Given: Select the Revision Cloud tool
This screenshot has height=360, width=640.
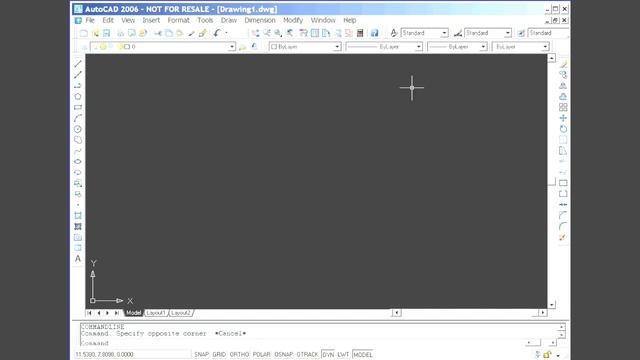Looking at the screenshot, I should 78,140.
